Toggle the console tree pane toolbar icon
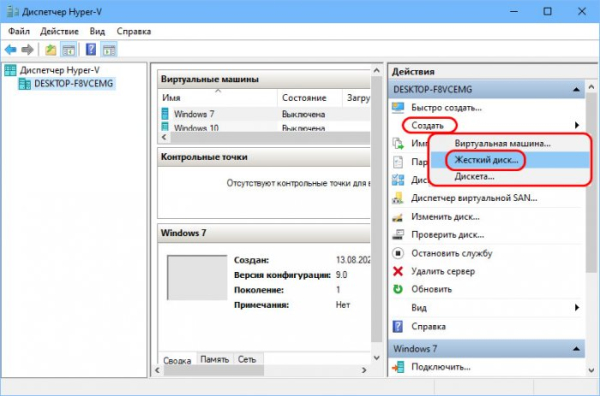Image resolution: width=600 pixels, height=396 pixels. pos(68,49)
